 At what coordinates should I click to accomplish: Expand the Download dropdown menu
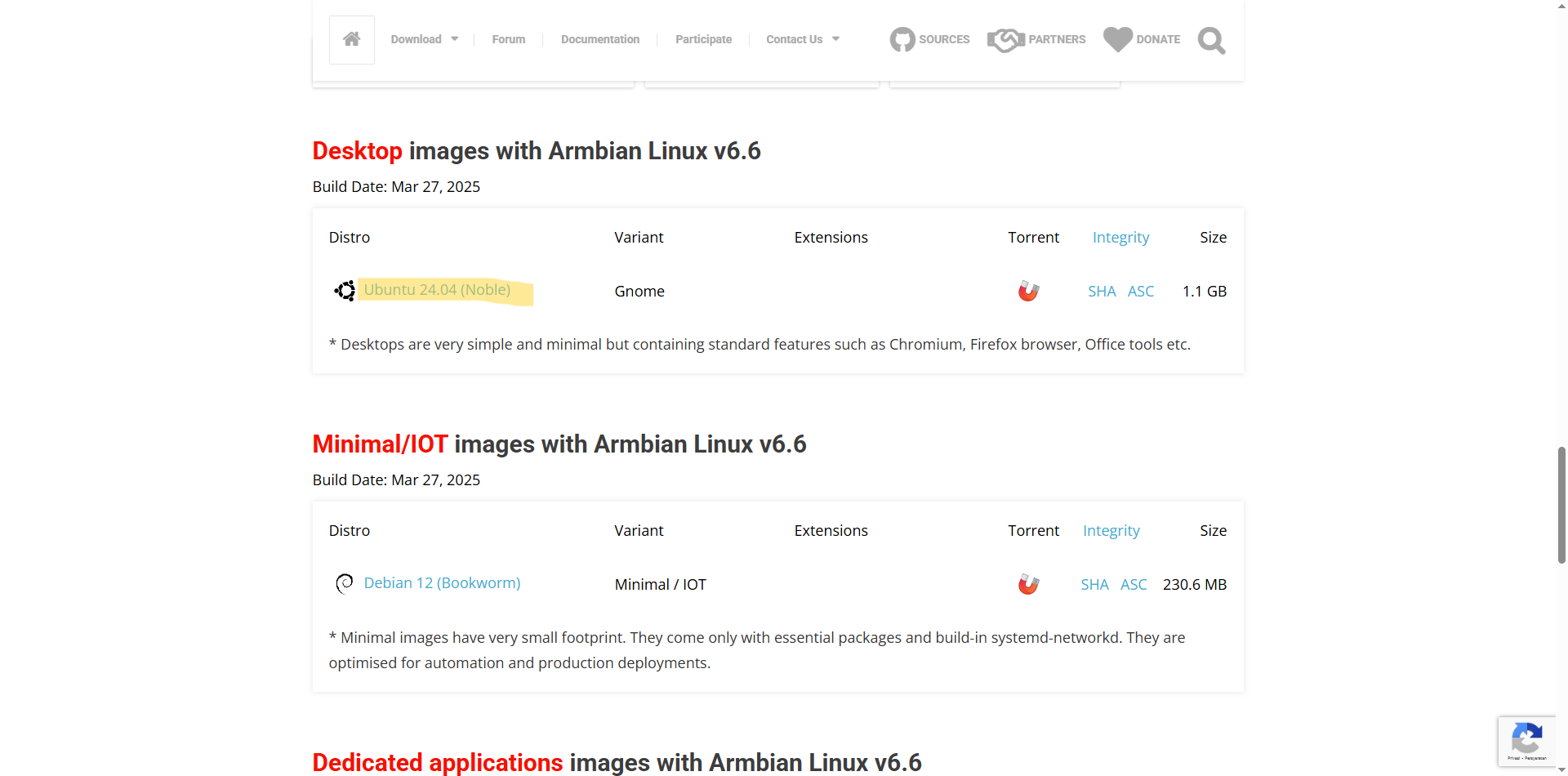coord(424,39)
